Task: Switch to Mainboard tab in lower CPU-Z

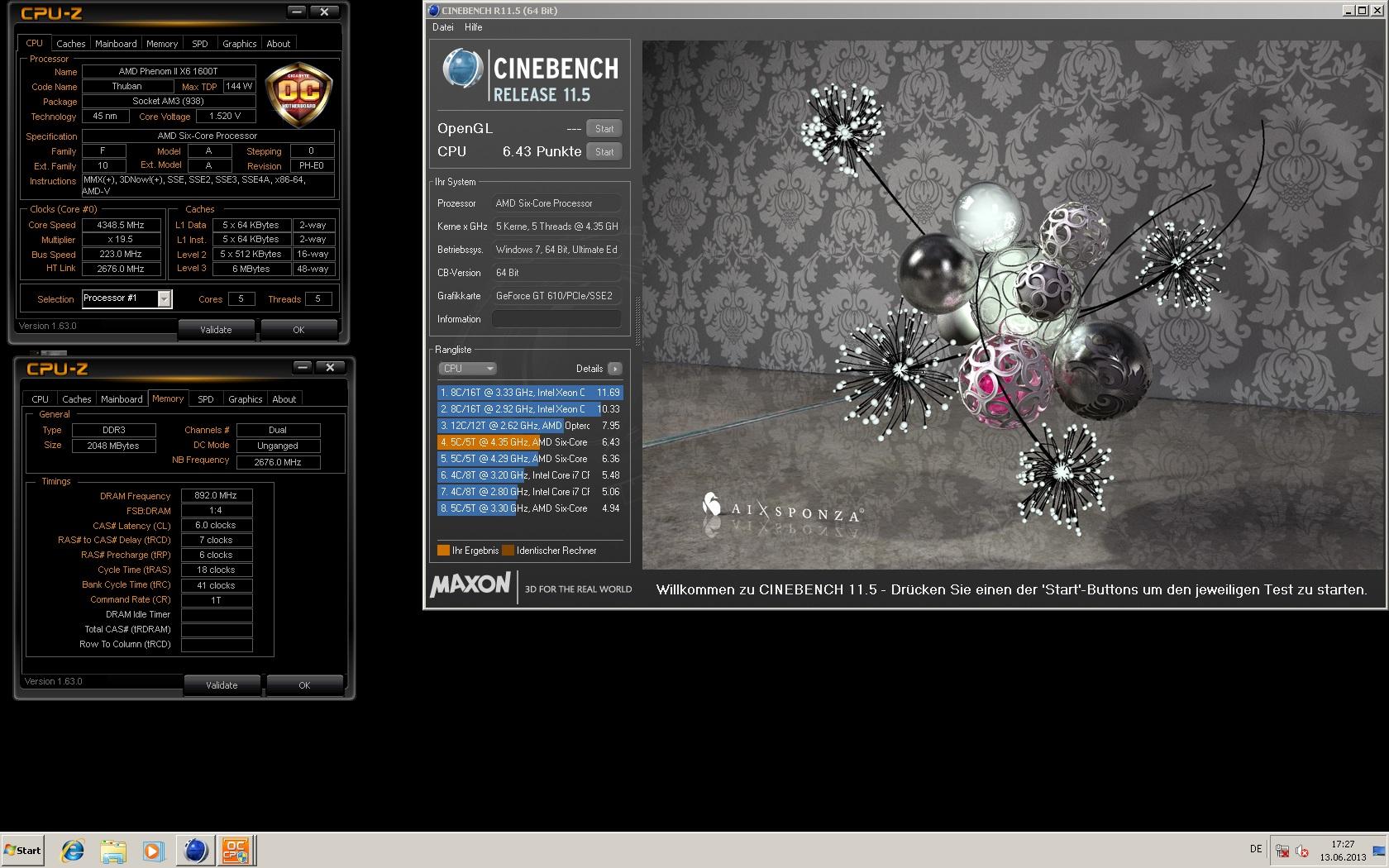Action: pyautogui.click(x=122, y=399)
